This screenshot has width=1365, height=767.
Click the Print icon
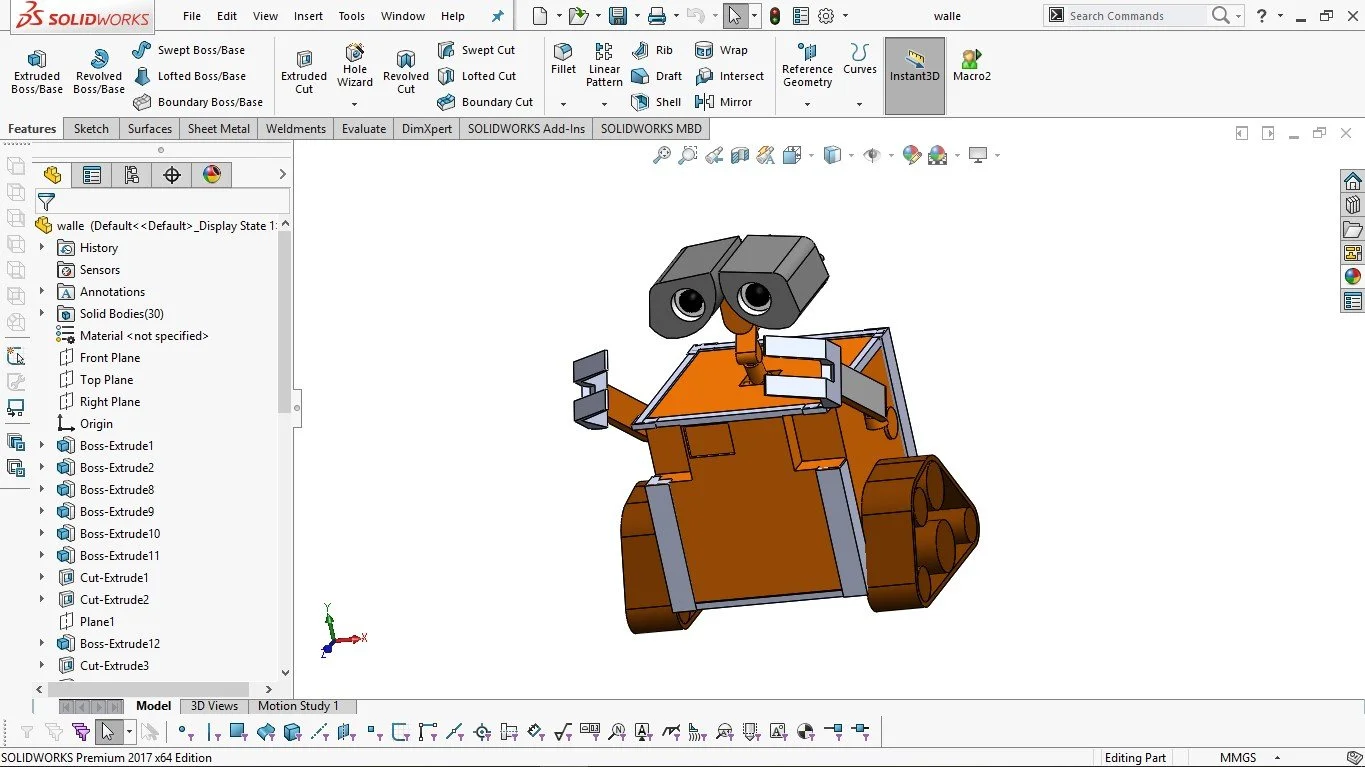pyautogui.click(x=656, y=16)
